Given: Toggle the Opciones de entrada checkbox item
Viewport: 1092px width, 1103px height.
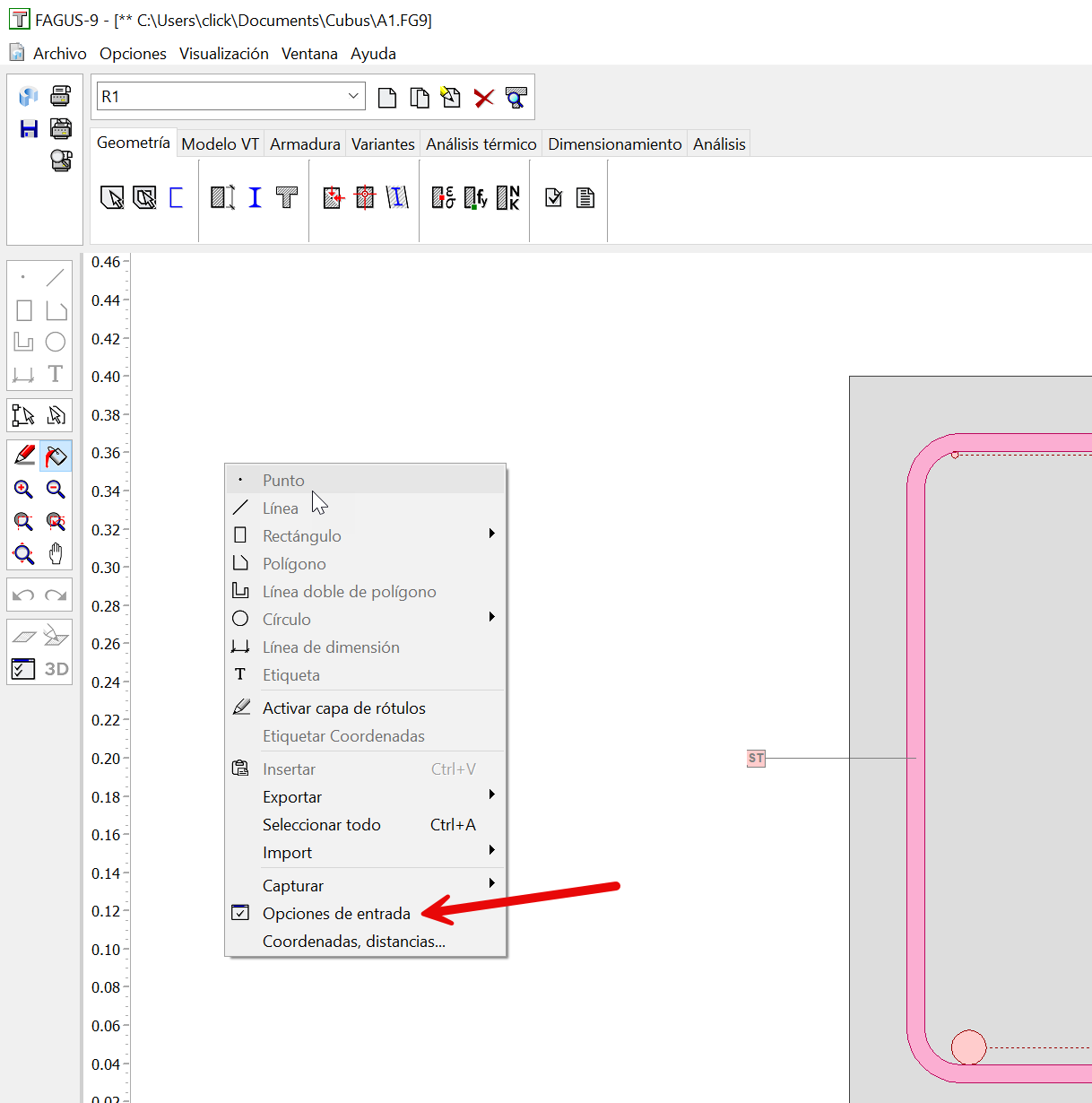Looking at the screenshot, I should coord(336,914).
